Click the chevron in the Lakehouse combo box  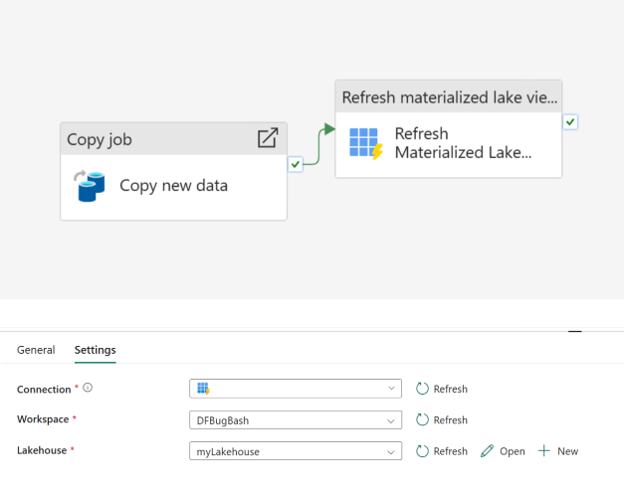(x=391, y=452)
